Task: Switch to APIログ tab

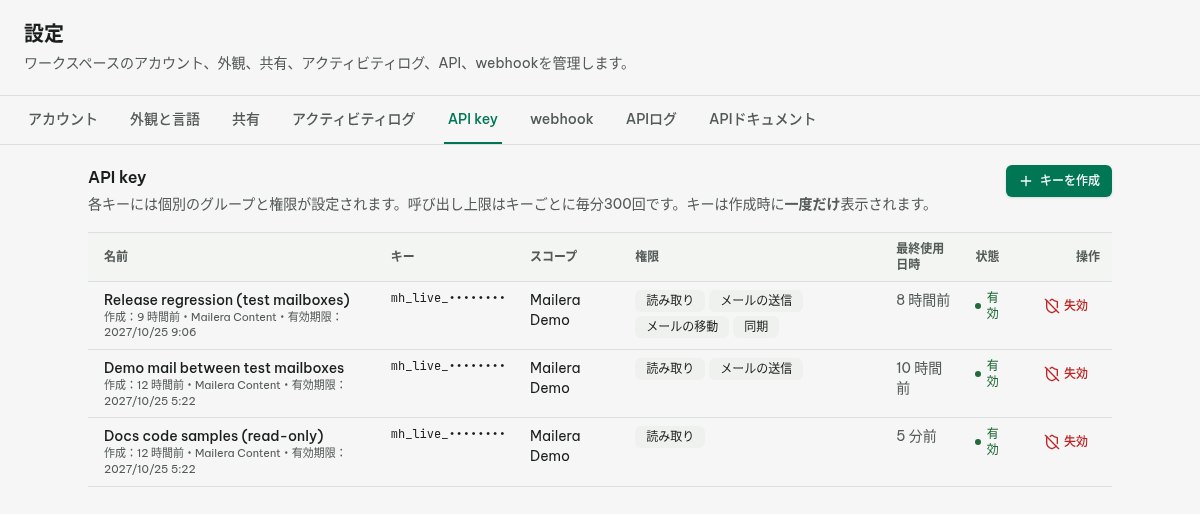Action: [651, 119]
